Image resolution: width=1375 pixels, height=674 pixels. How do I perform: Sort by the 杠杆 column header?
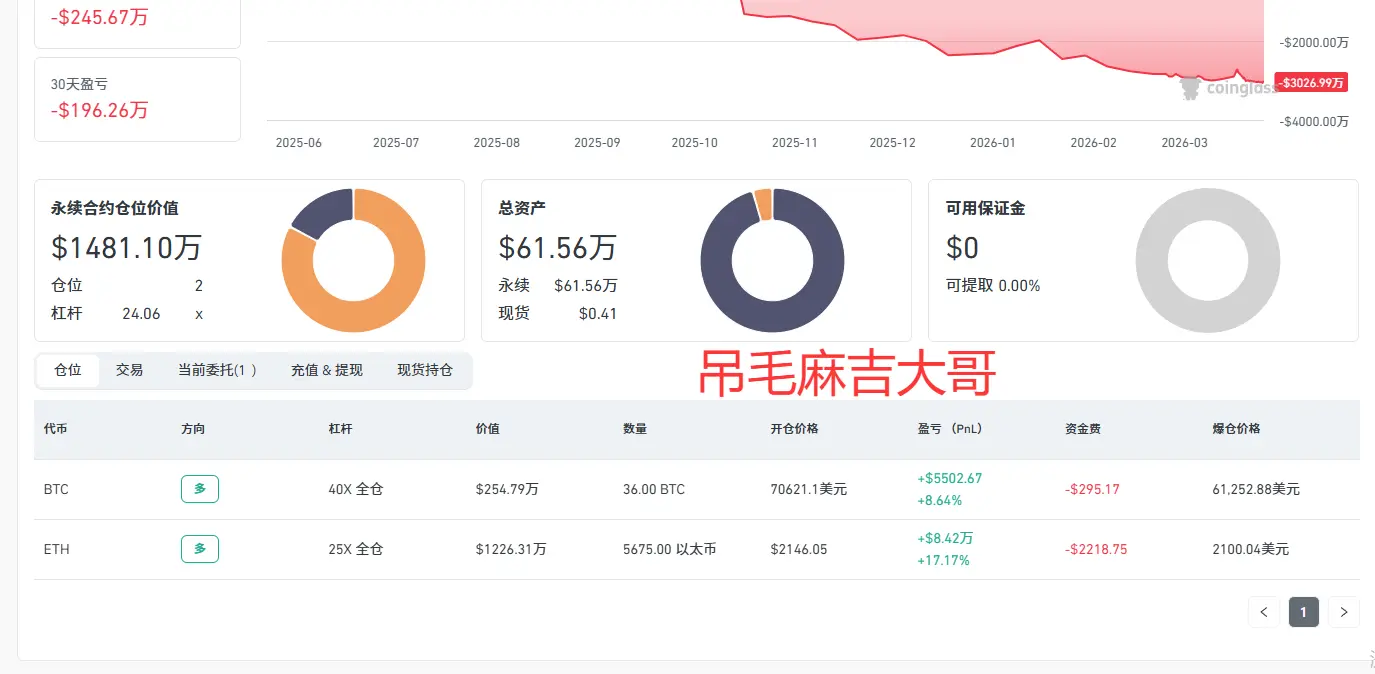(340, 429)
